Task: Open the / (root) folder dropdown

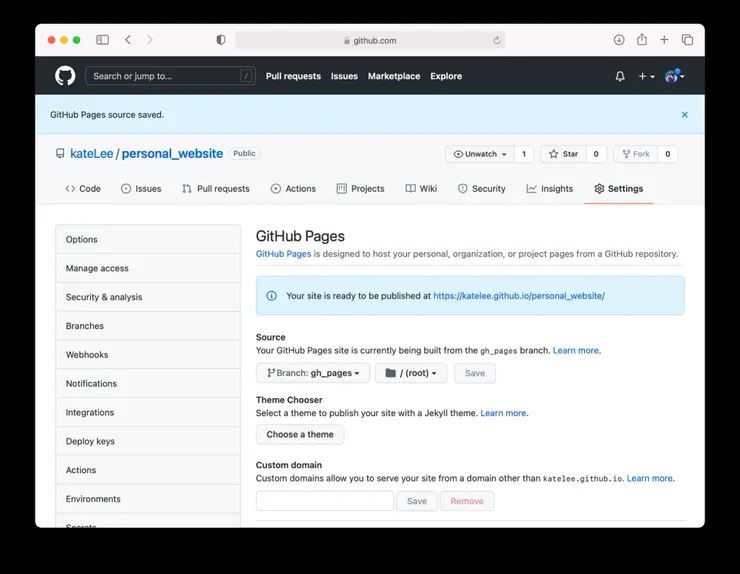Action: 411,373
